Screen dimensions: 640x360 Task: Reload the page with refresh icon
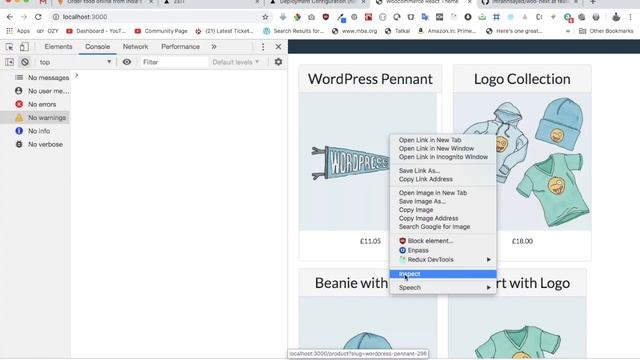[38, 17]
